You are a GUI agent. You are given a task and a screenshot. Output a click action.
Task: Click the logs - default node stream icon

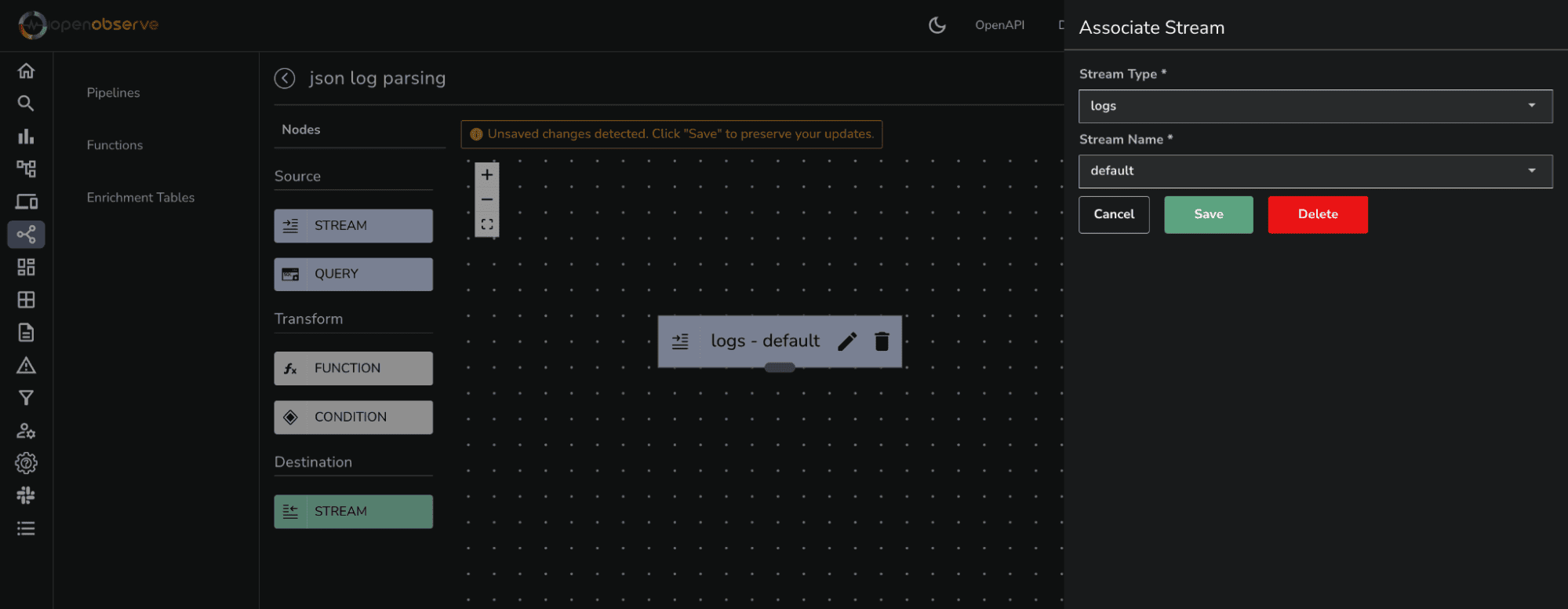coord(680,341)
